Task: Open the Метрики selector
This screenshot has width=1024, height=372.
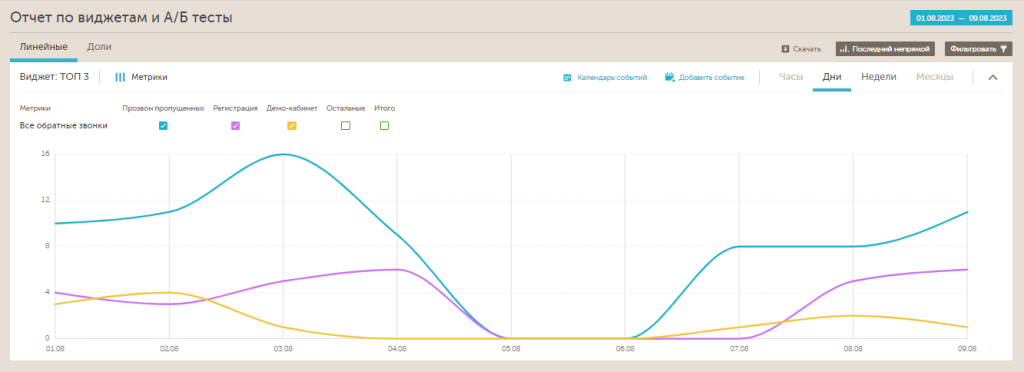Action: coord(142,77)
